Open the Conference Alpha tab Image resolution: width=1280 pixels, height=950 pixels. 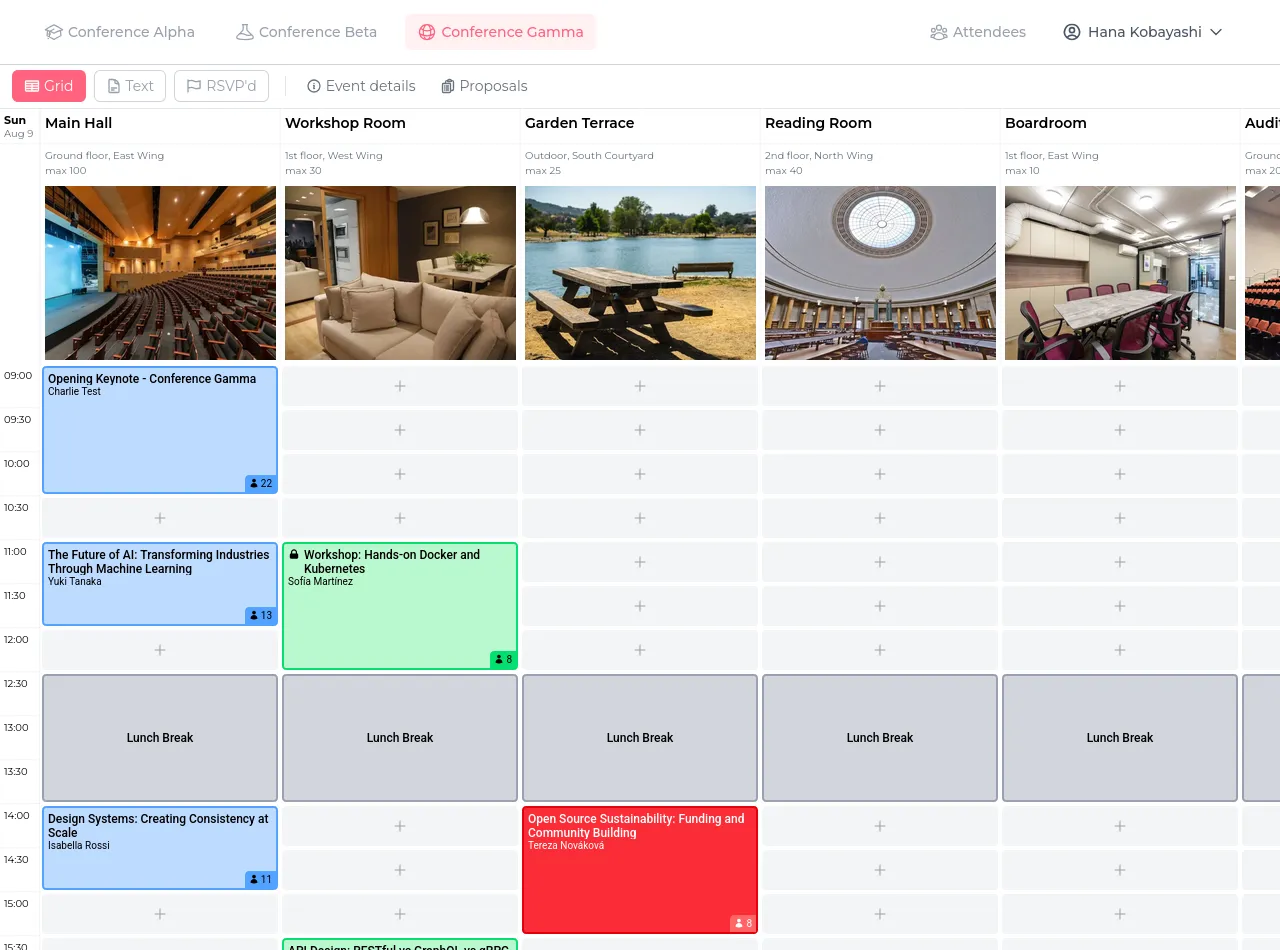pos(120,32)
